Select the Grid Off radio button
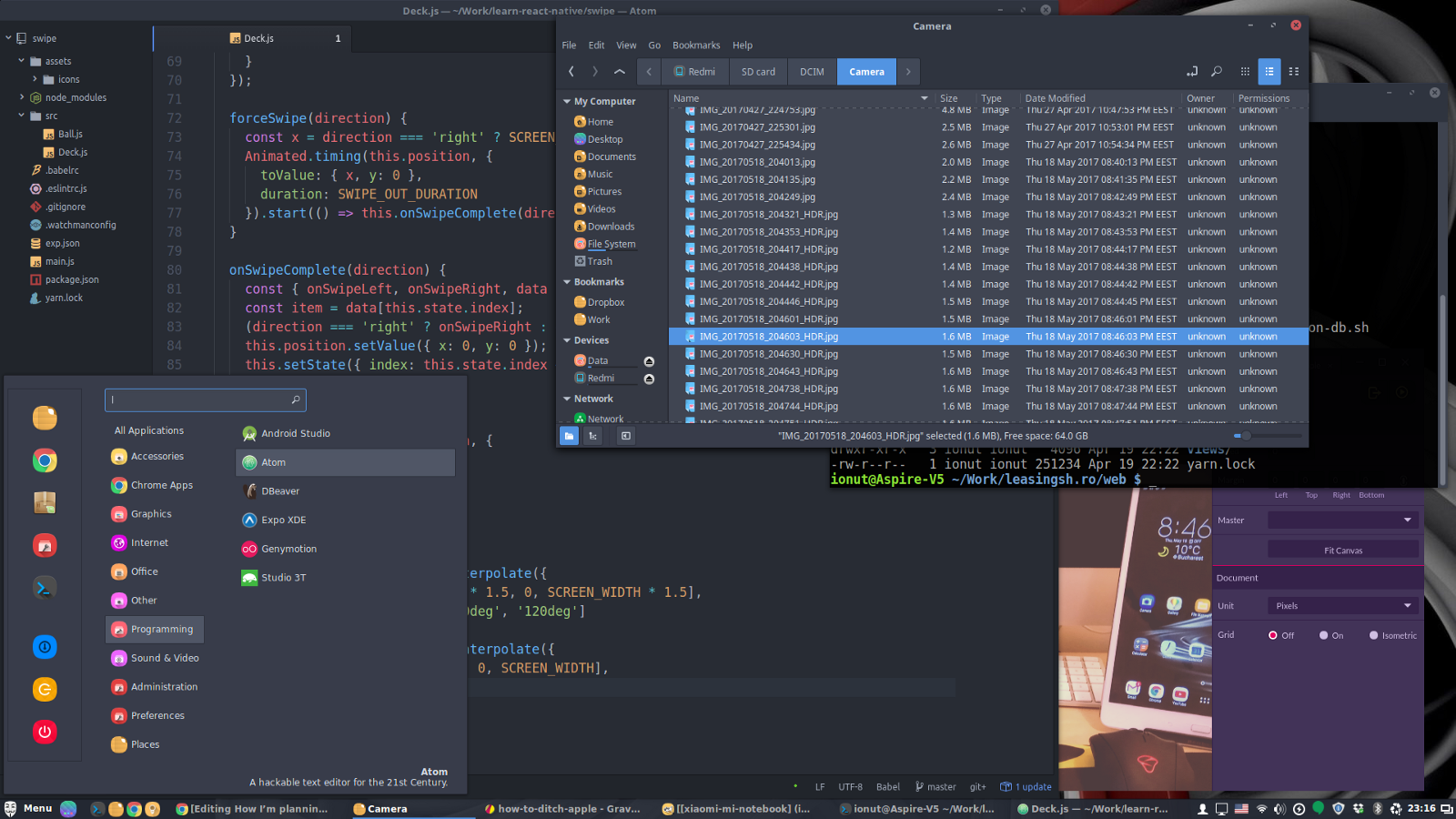The height and width of the screenshot is (819, 1456). 1273,635
